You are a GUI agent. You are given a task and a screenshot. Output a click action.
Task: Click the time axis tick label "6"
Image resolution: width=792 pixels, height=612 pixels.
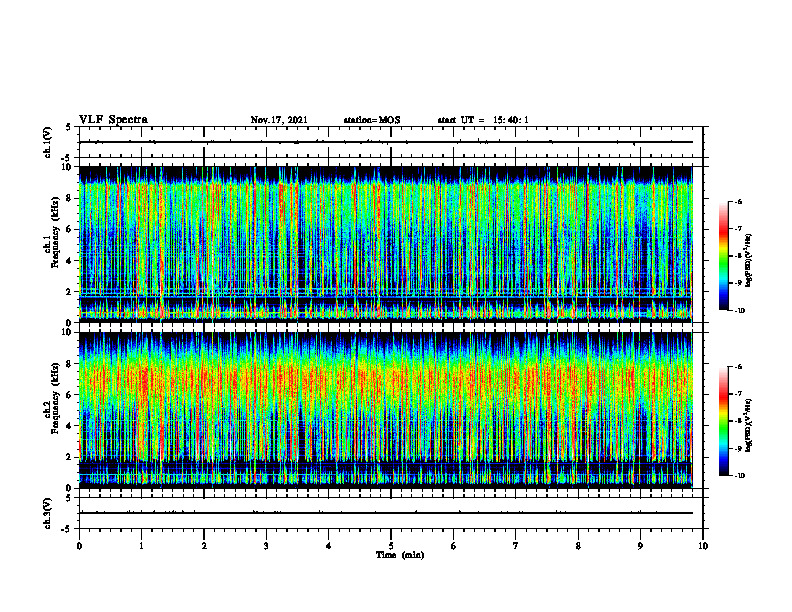point(454,546)
